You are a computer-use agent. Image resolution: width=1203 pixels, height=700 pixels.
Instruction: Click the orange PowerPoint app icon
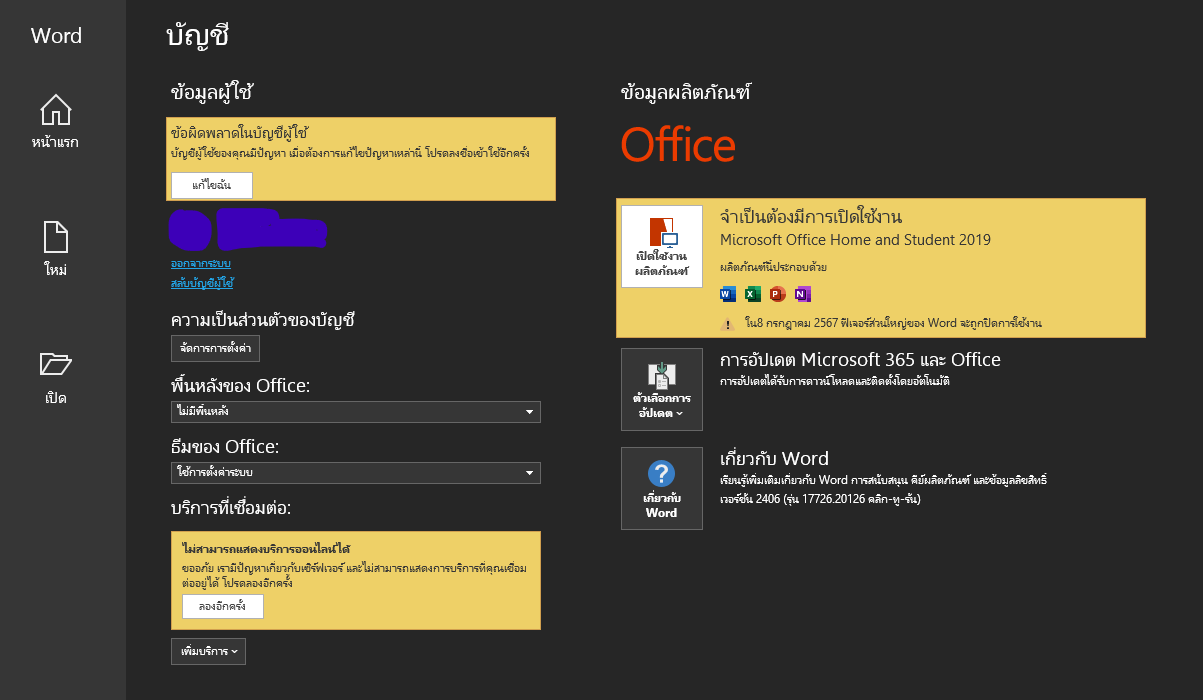point(778,294)
